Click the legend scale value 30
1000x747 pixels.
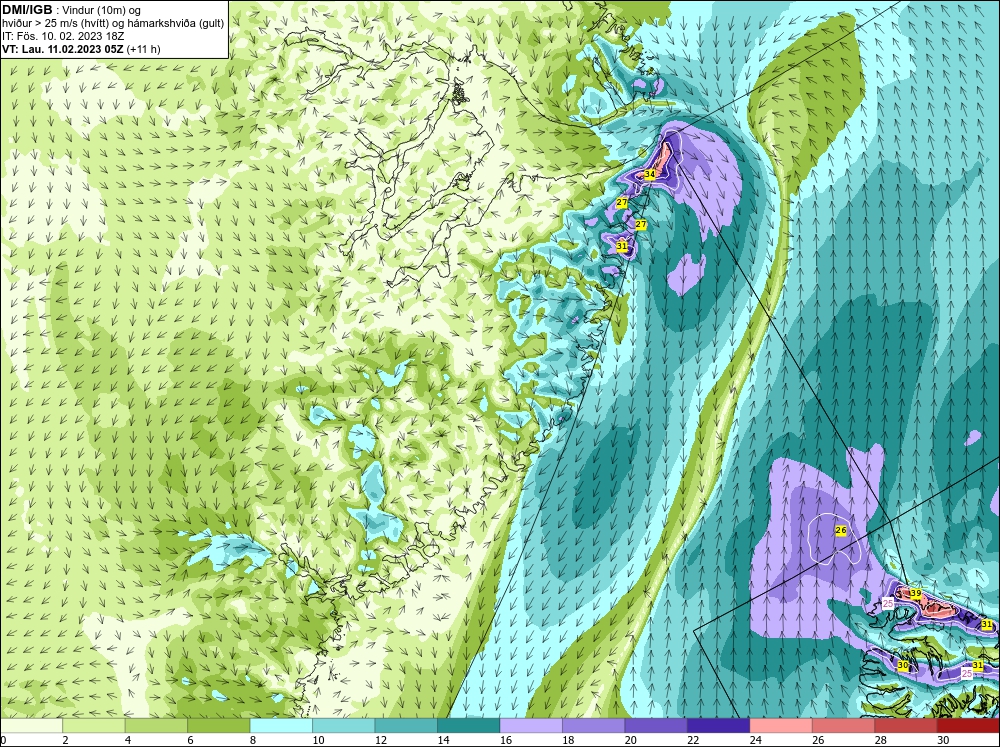[x=943, y=740]
